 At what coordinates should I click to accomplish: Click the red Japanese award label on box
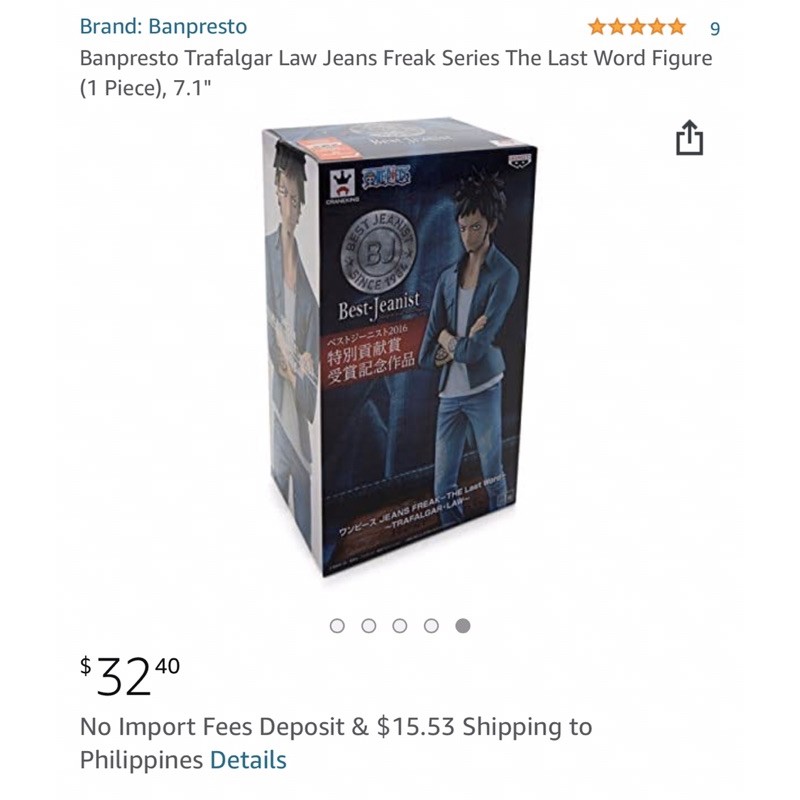(x=370, y=353)
